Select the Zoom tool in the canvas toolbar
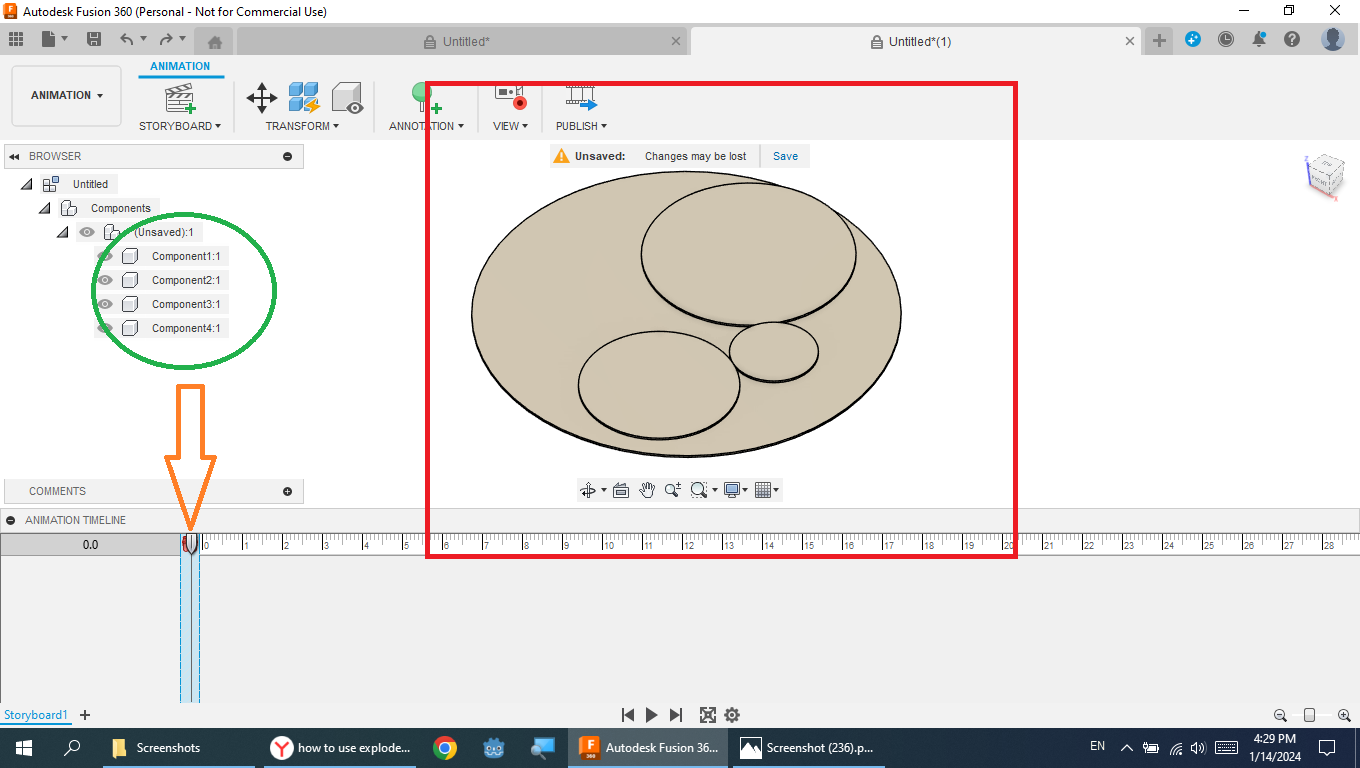 (x=672, y=490)
